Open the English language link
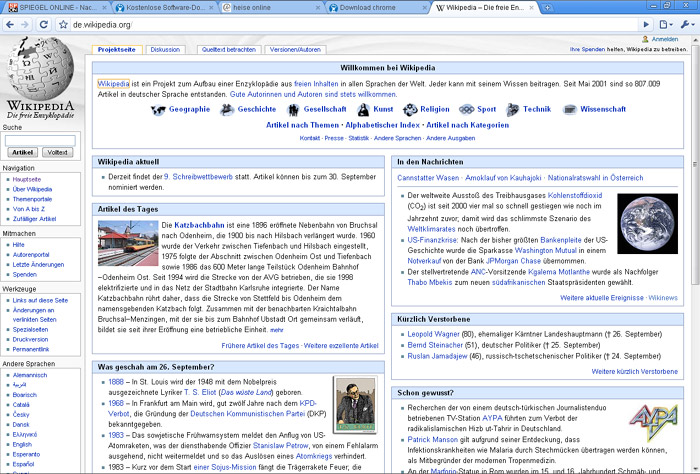 point(22,444)
